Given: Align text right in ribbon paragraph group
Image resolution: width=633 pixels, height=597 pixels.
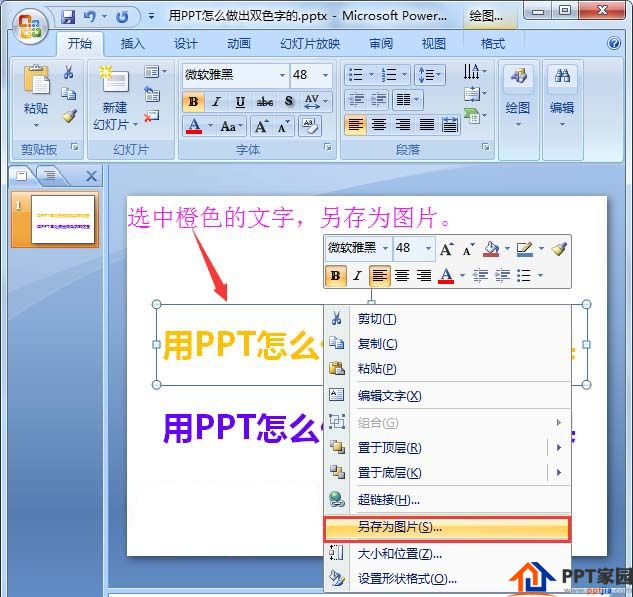Looking at the screenshot, I should (x=402, y=124).
